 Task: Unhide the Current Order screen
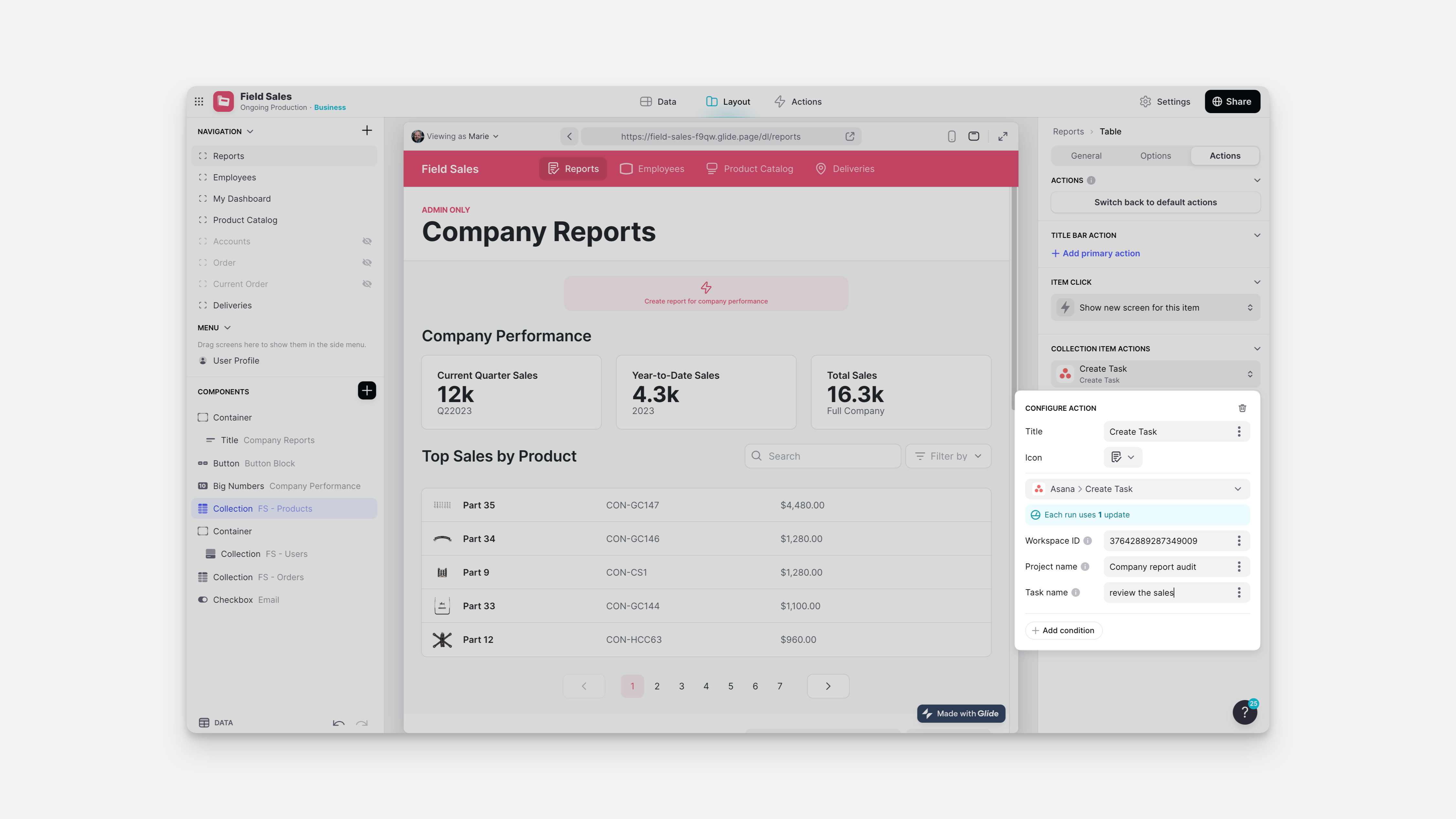tap(367, 284)
